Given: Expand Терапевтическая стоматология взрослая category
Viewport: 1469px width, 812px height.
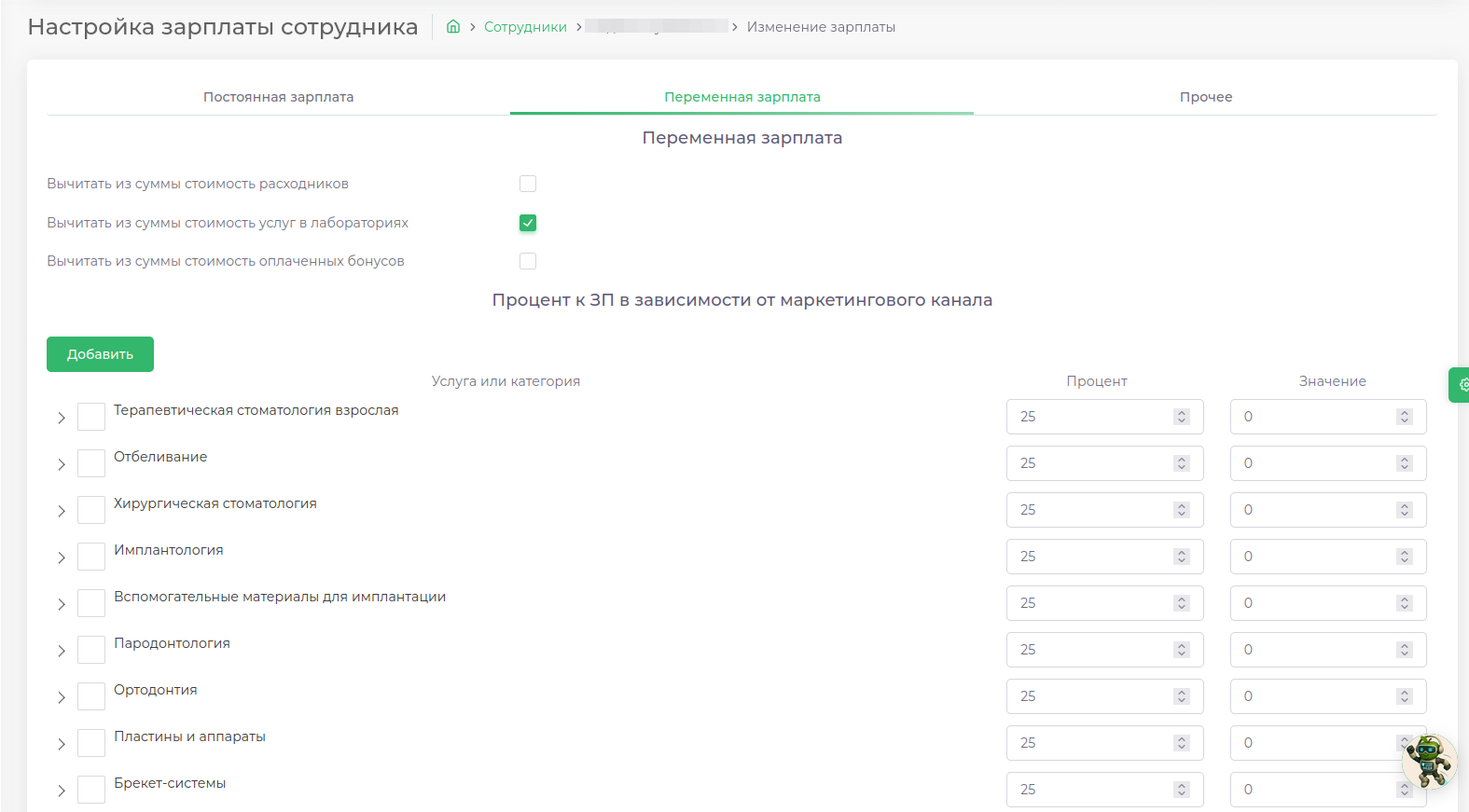Looking at the screenshot, I should [x=62, y=418].
